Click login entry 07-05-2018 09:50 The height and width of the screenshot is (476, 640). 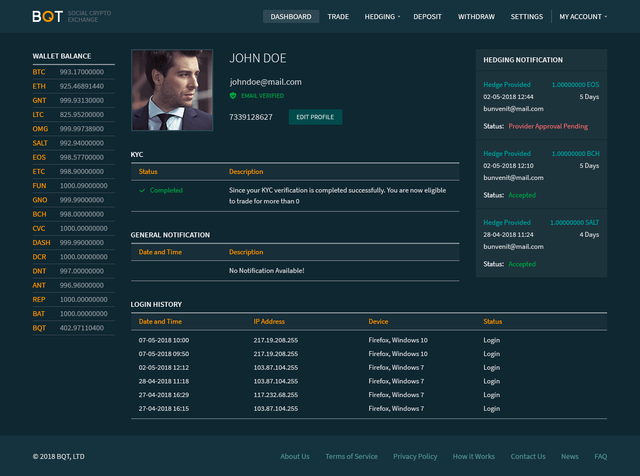click(x=164, y=354)
